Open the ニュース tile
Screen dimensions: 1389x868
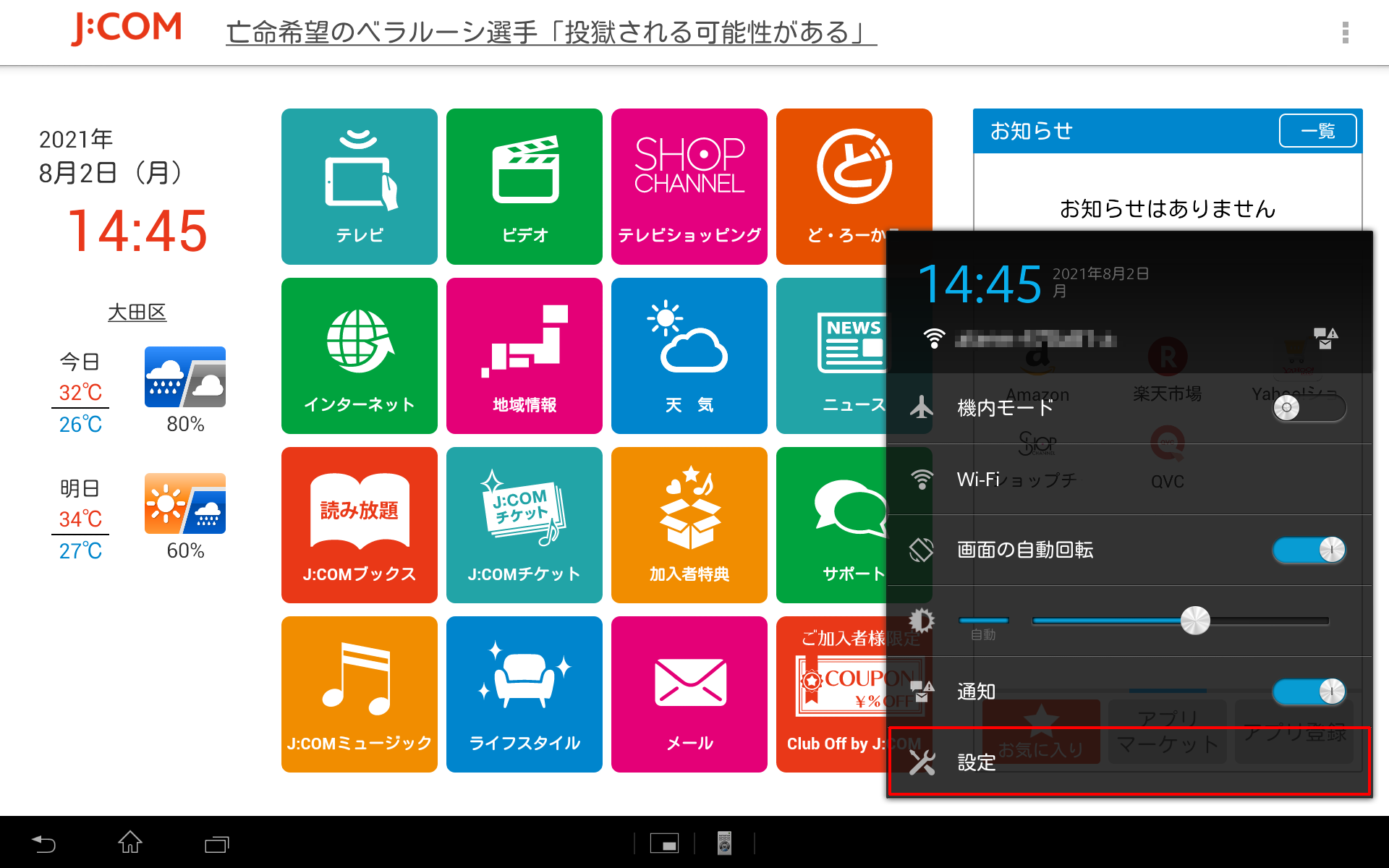[832, 356]
